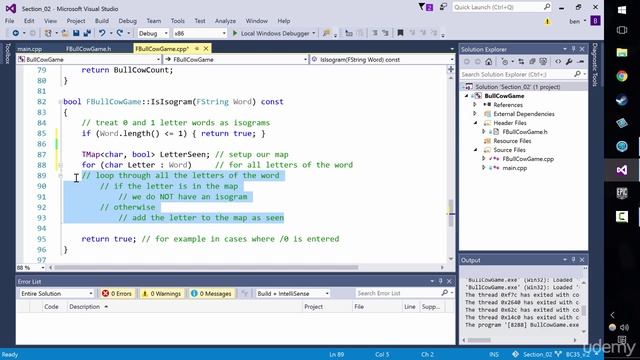This screenshot has height=360, width=640.
Task: Open the Debug configuration dropdown
Action: pyautogui.click(x=153, y=33)
